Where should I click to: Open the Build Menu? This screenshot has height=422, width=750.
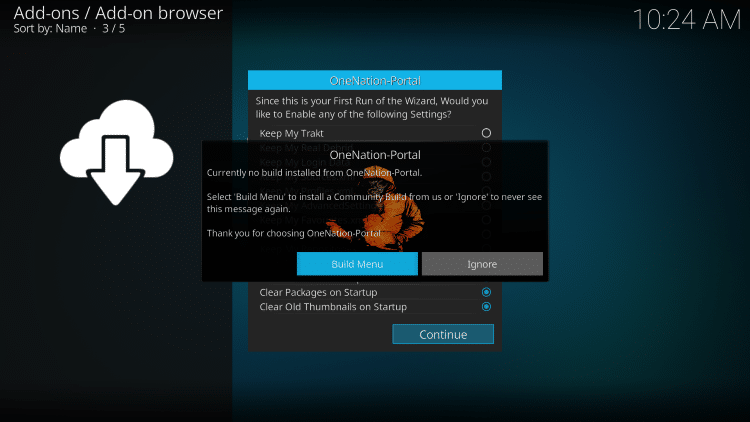click(357, 264)
